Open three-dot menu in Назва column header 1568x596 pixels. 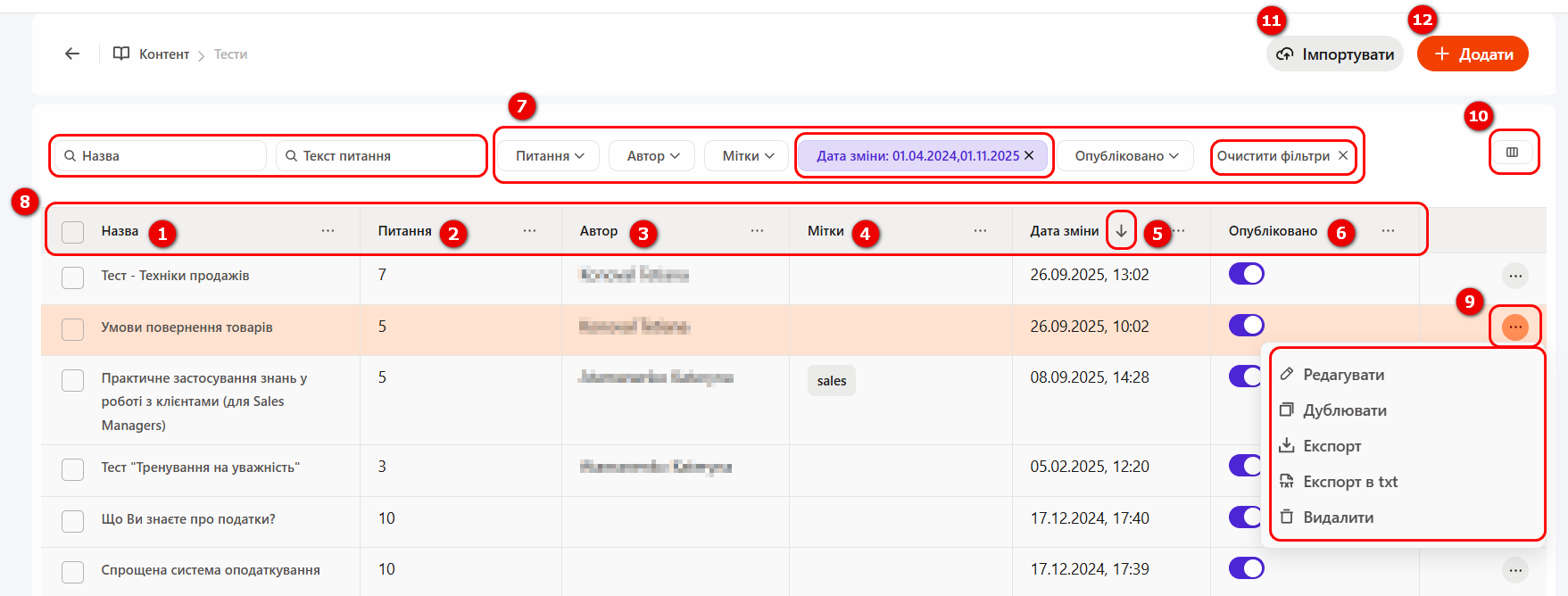pos(328,231)
